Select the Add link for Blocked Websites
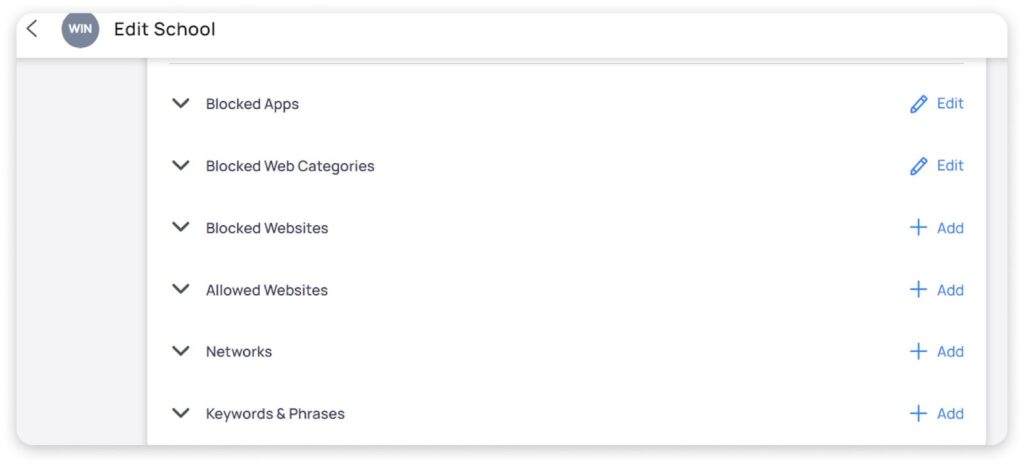 coord(950,228)
